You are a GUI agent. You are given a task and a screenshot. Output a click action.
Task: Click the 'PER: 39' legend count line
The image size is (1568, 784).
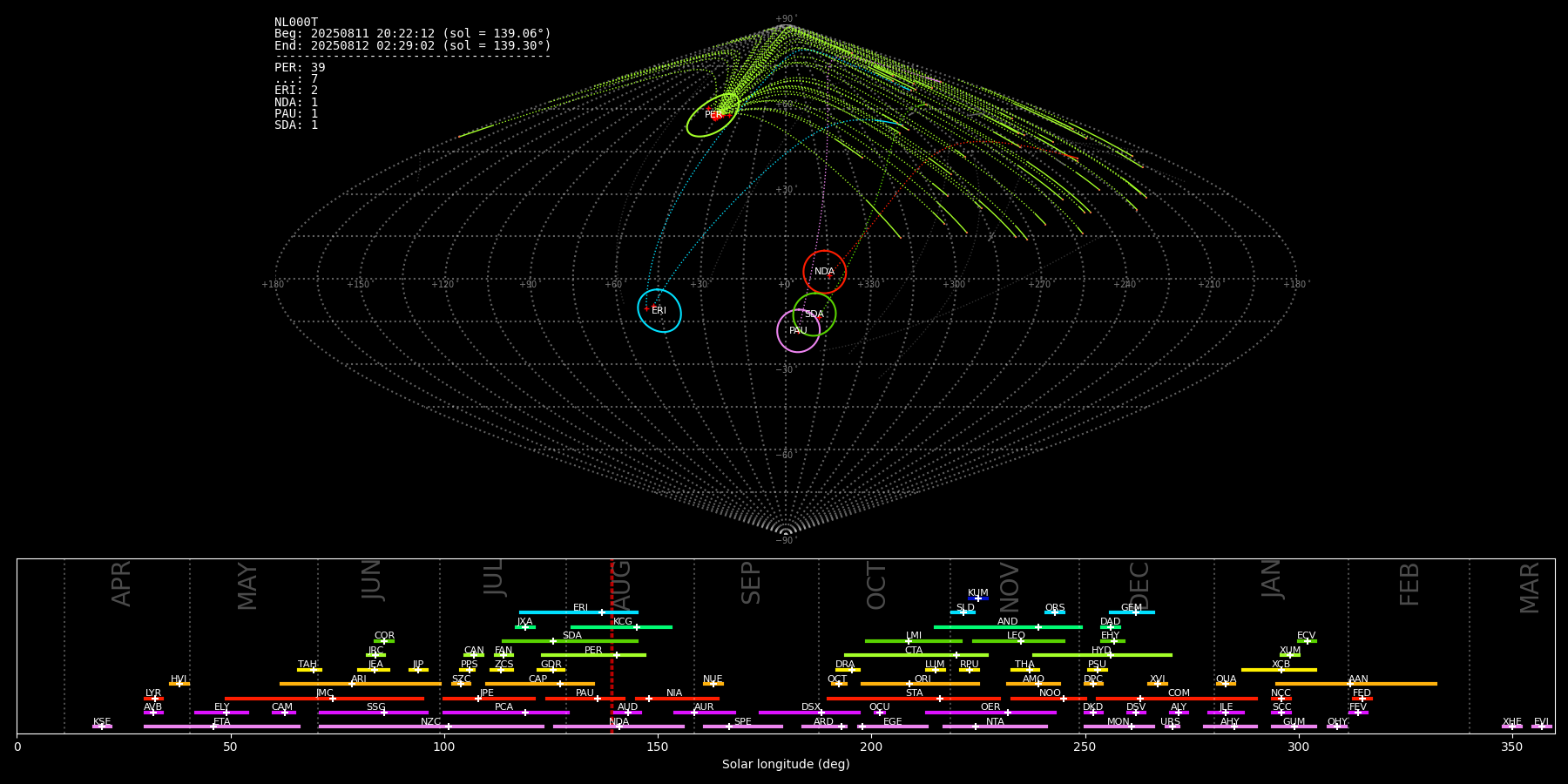[300, 67]
